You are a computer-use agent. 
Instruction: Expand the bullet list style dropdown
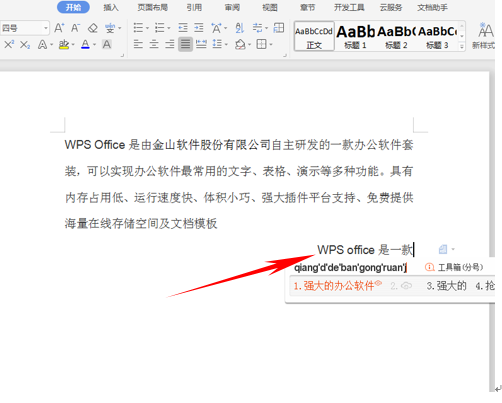point(147,28)
